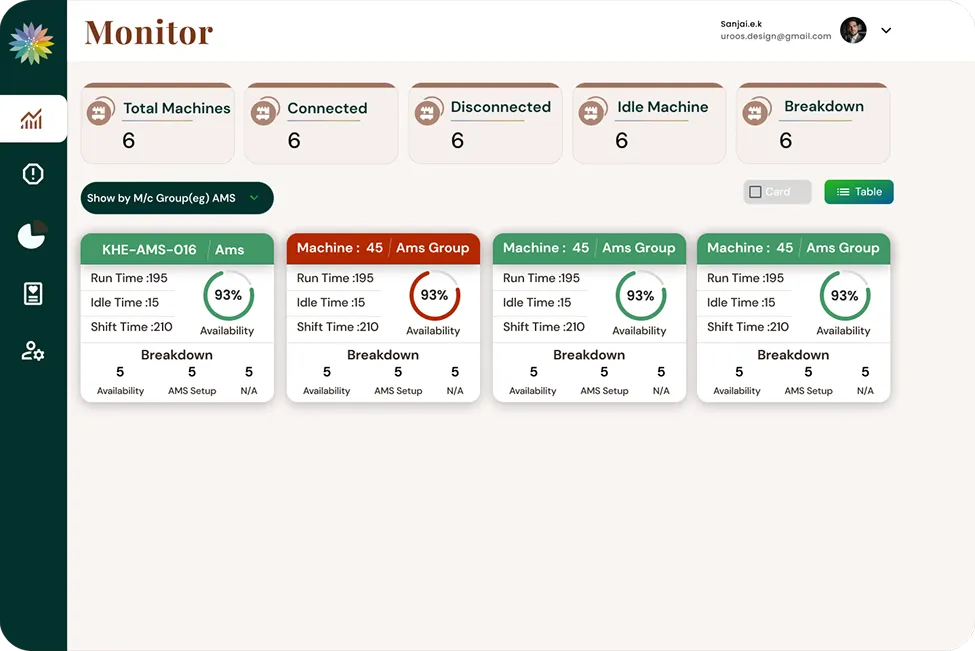Viewport: 975px width, 651px height.
Task: Open the user management sidebar icon
Action: click(32, 351)
